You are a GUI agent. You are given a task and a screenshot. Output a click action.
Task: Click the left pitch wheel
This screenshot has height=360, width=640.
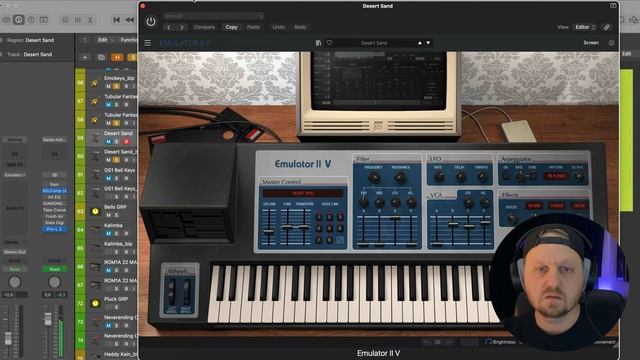click(172, 291)
